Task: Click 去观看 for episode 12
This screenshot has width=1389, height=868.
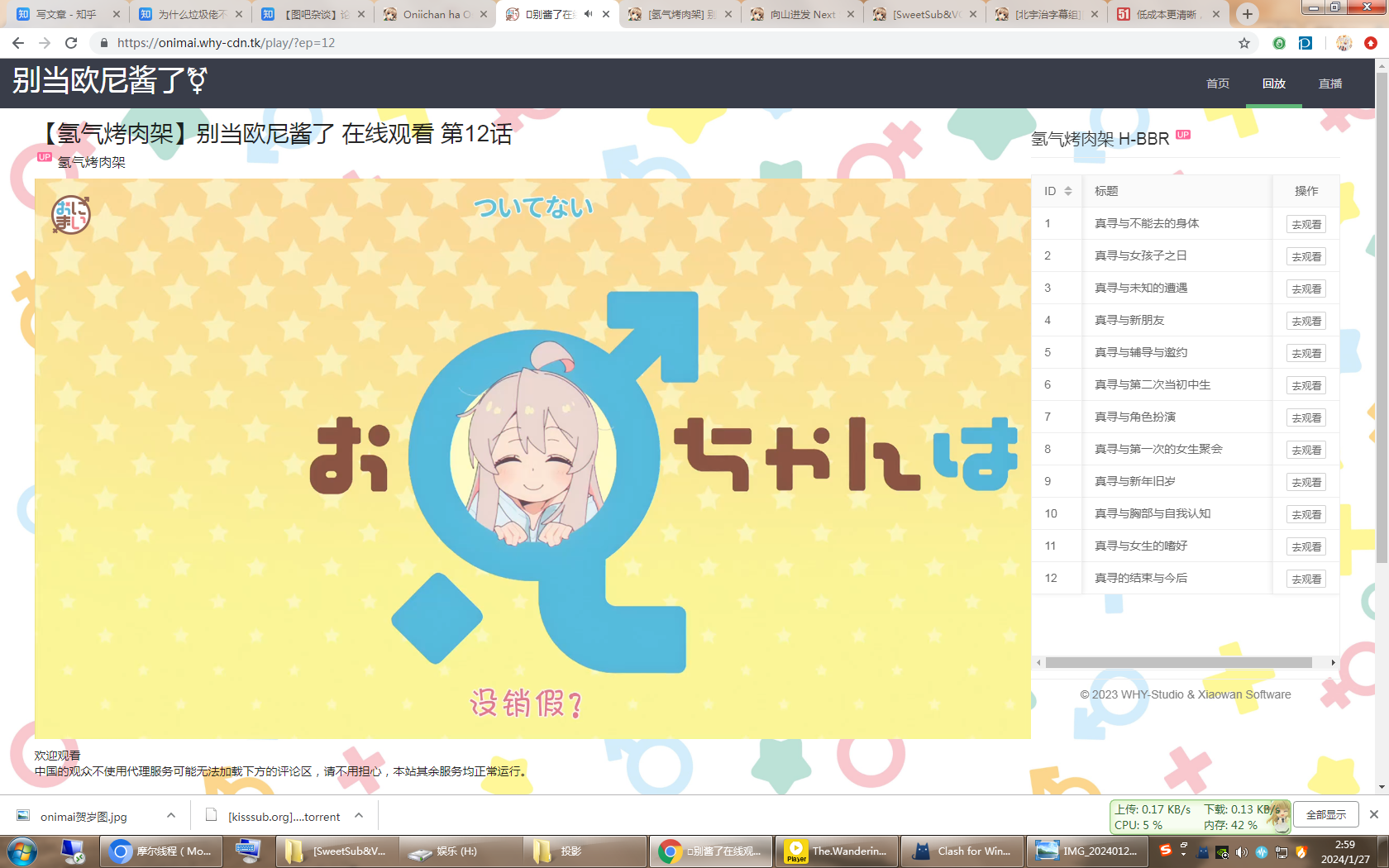Action: (x=1305, y=579)
